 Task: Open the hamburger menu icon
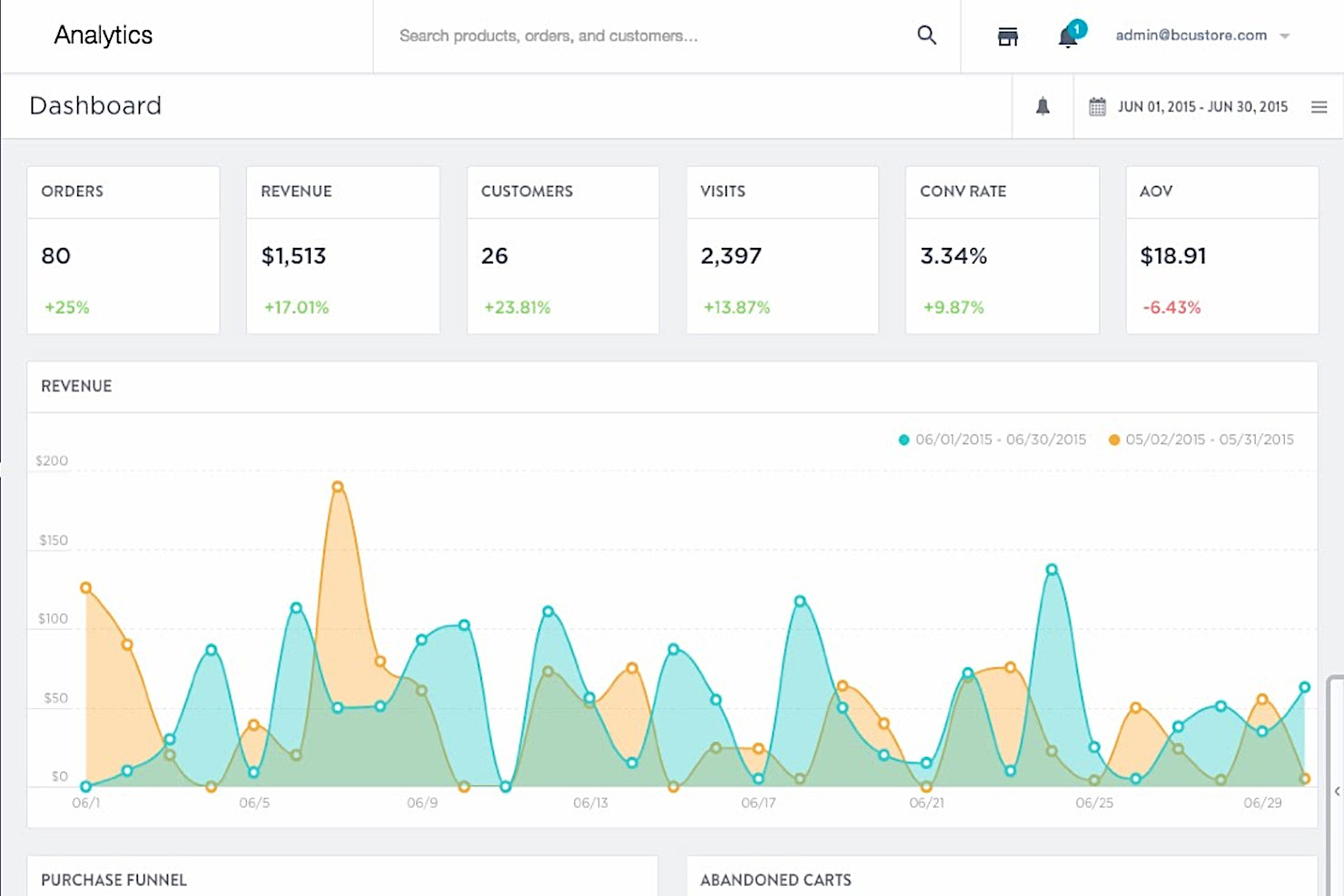coord(1319,106)
